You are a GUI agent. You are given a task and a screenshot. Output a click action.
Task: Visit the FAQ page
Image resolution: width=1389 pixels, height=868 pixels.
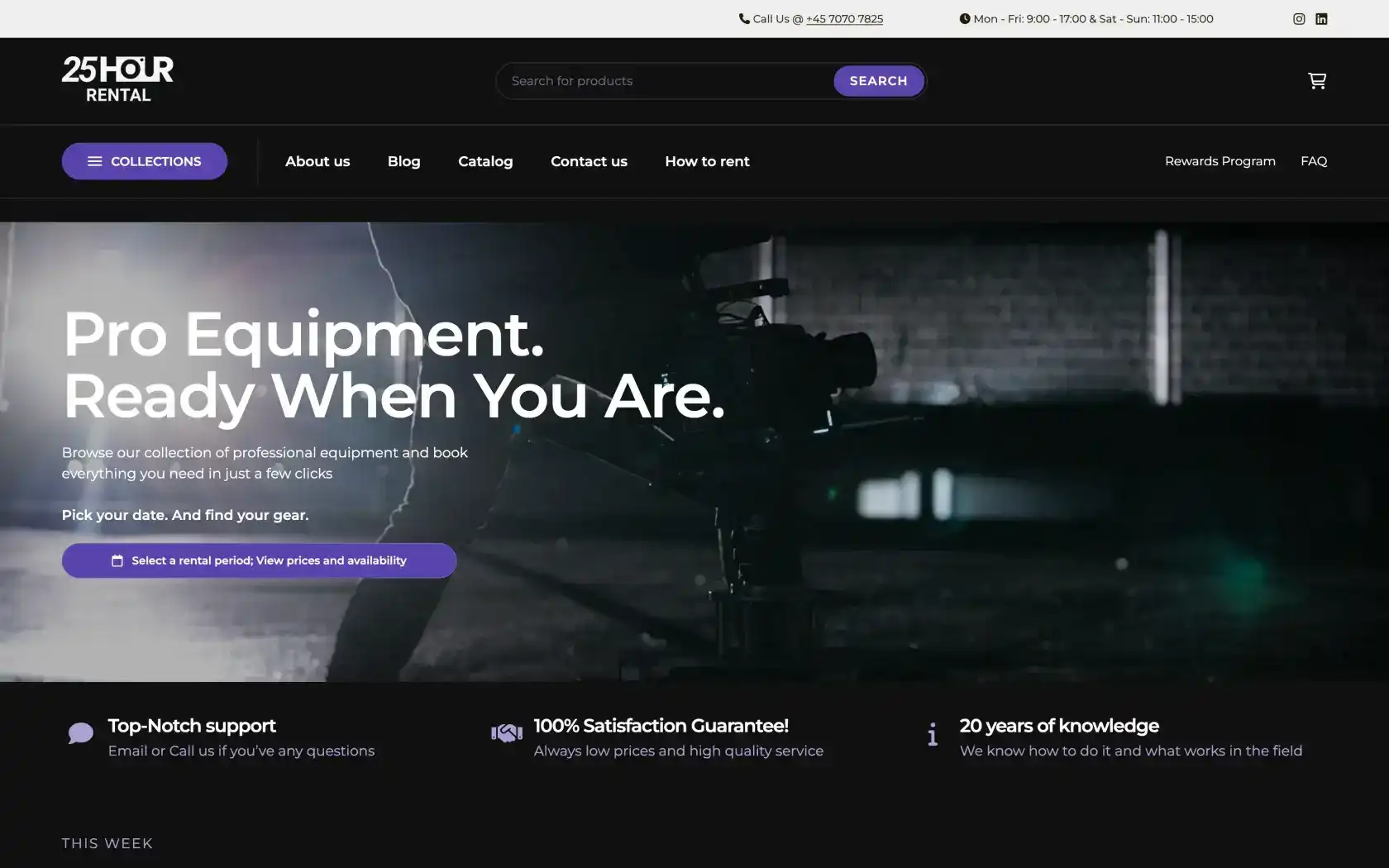[1313, 161]
